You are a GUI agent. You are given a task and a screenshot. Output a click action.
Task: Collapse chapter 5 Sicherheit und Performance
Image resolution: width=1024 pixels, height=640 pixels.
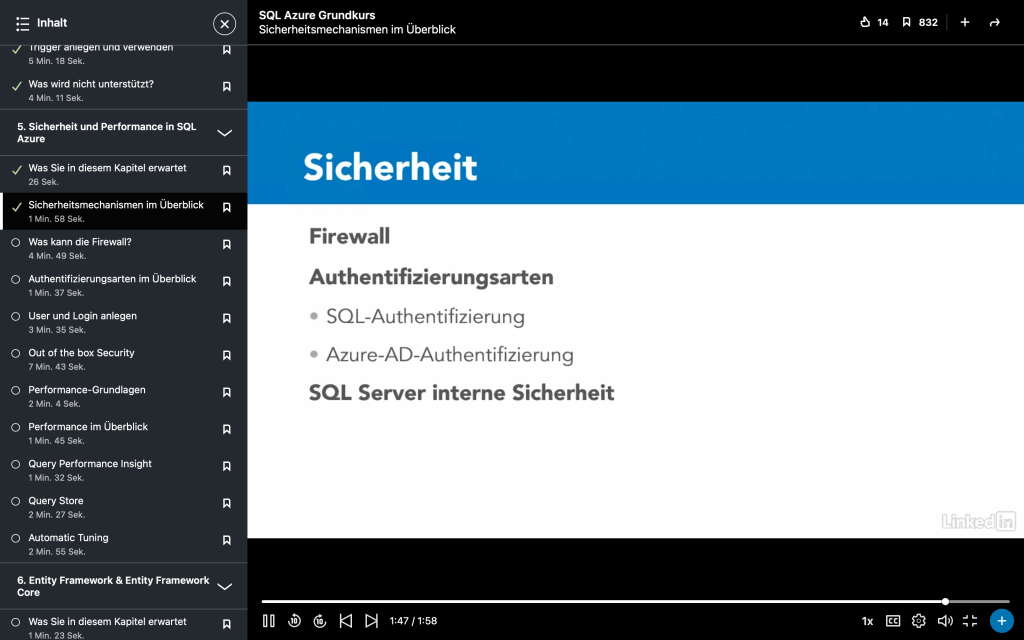click(x=225, y=133)
